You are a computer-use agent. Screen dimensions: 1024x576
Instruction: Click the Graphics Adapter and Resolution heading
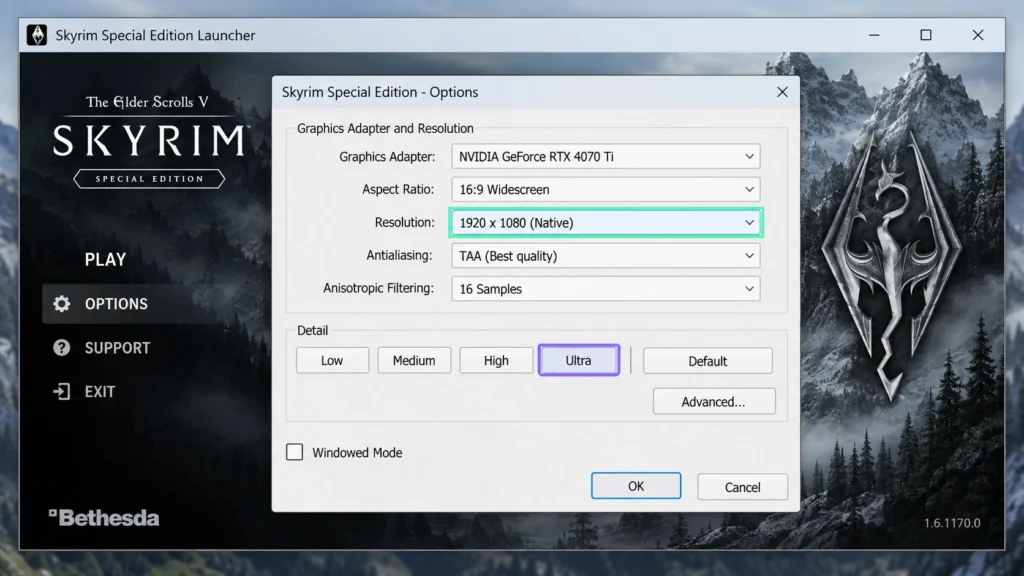[385, 129]
